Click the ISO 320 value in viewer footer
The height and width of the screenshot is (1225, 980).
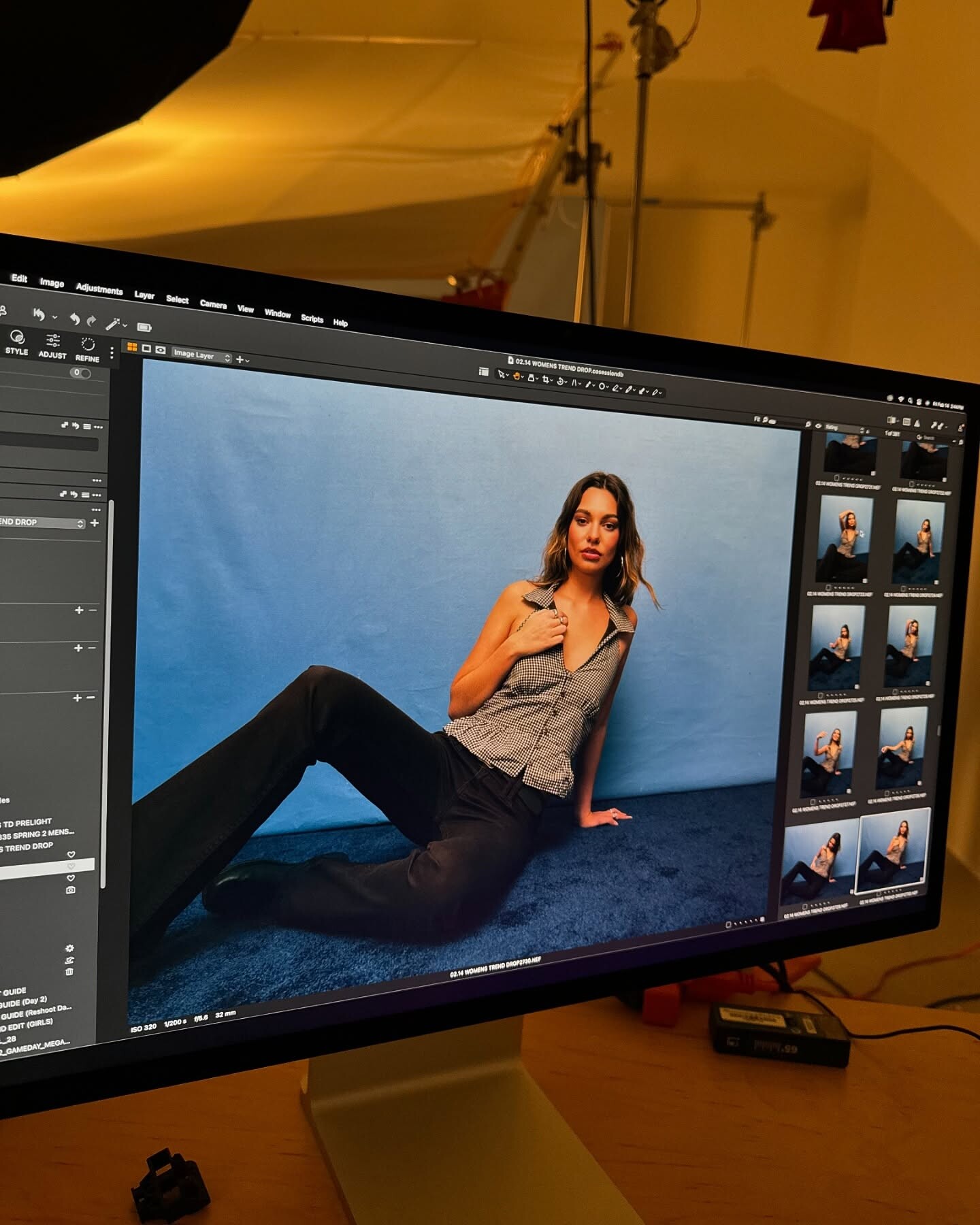143,1028
